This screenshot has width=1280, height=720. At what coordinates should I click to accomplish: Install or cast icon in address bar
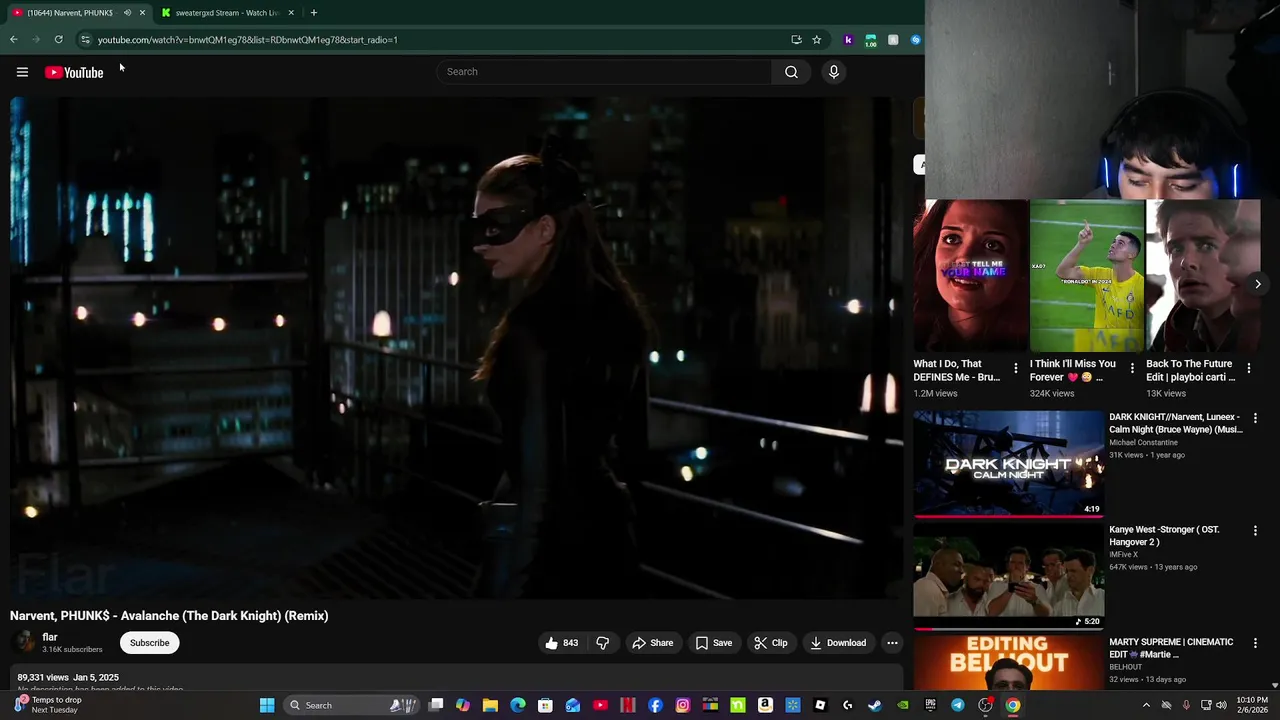[x=796, y=40]
